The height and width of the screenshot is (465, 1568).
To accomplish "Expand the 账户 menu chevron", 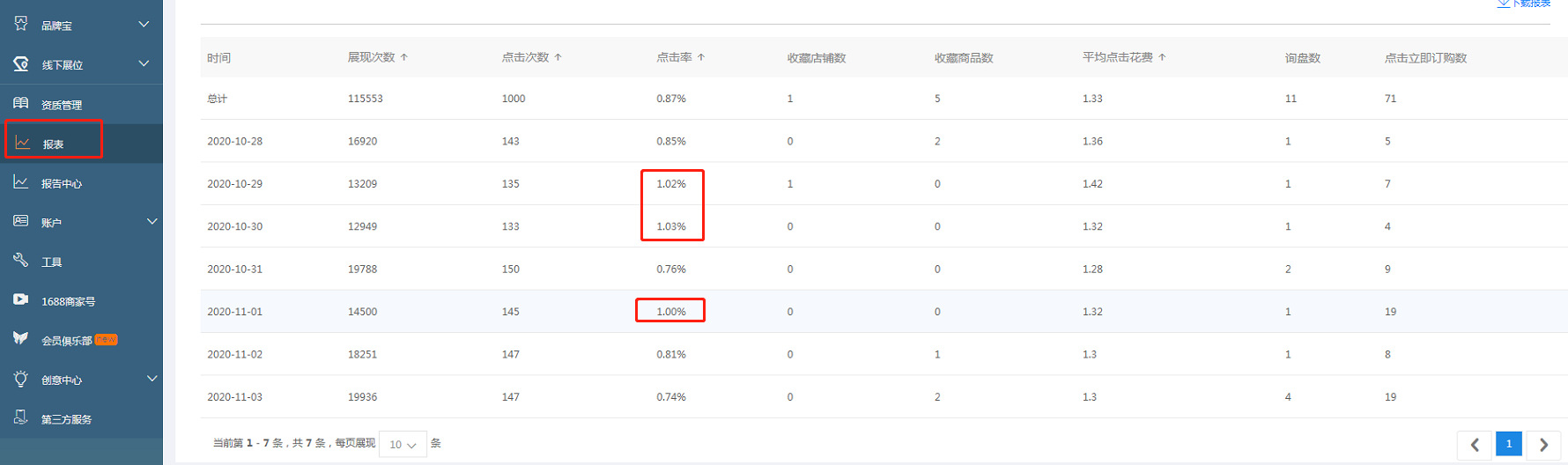I will [x=152, y=221].
